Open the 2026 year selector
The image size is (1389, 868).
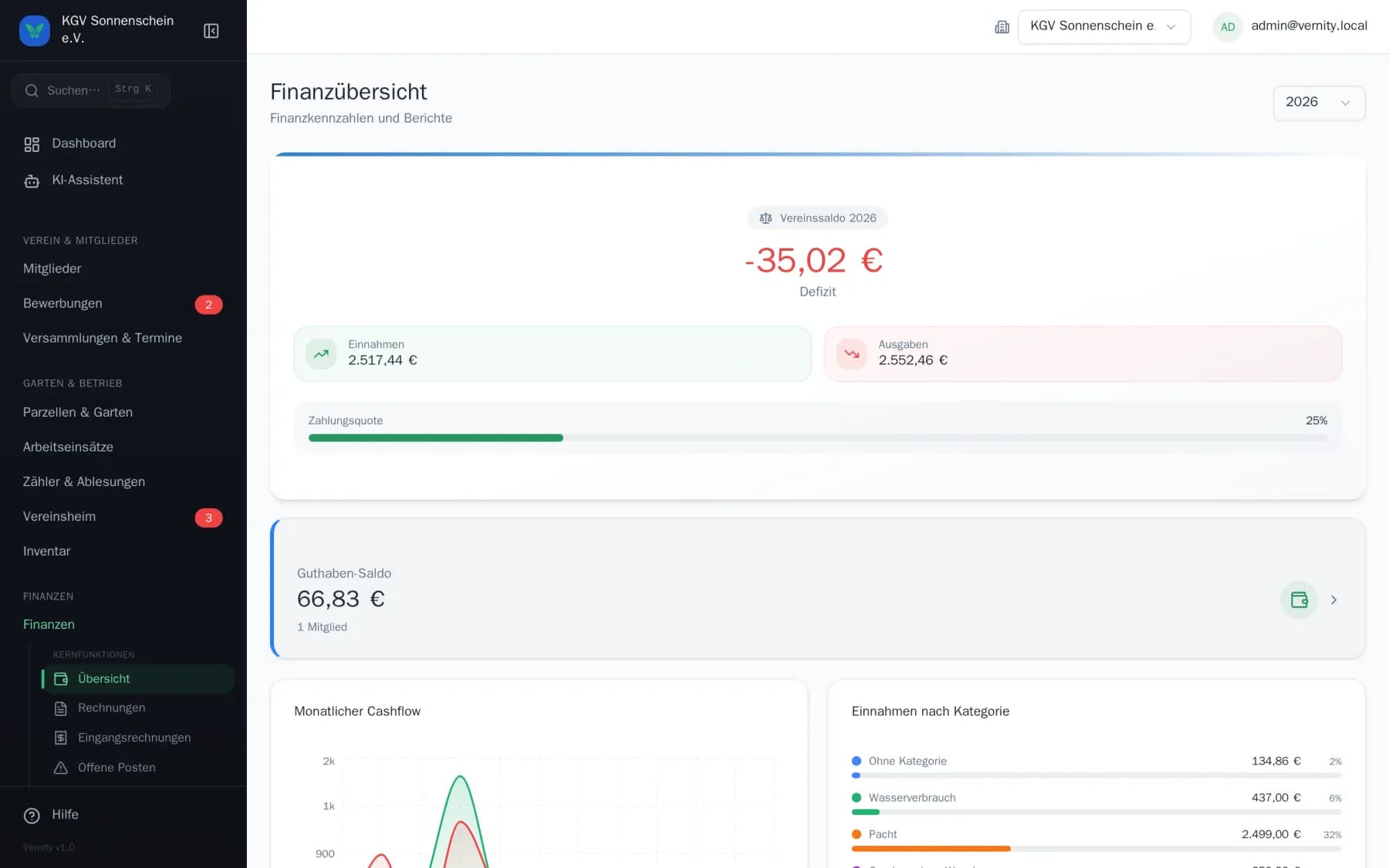(1319, 103)
